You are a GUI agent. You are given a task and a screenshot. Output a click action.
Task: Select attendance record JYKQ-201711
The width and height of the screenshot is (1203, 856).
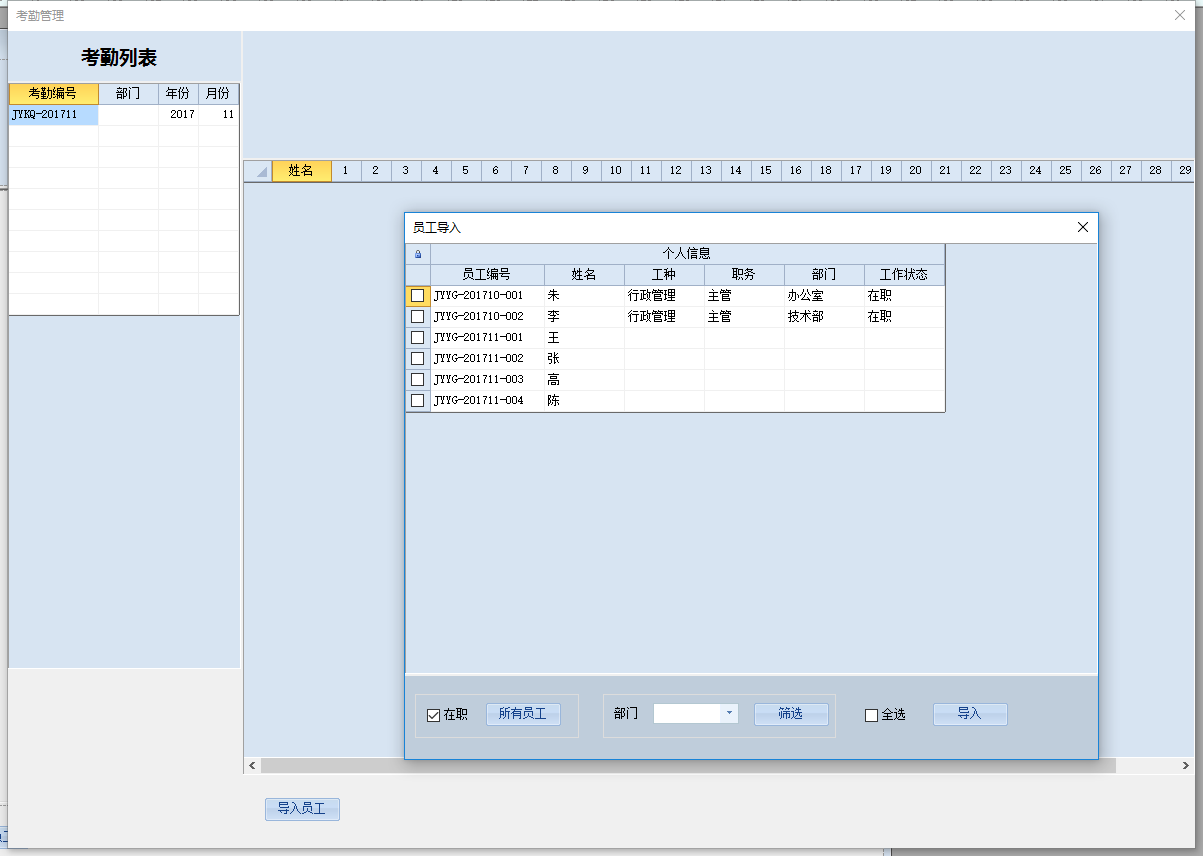click(54, 115)
